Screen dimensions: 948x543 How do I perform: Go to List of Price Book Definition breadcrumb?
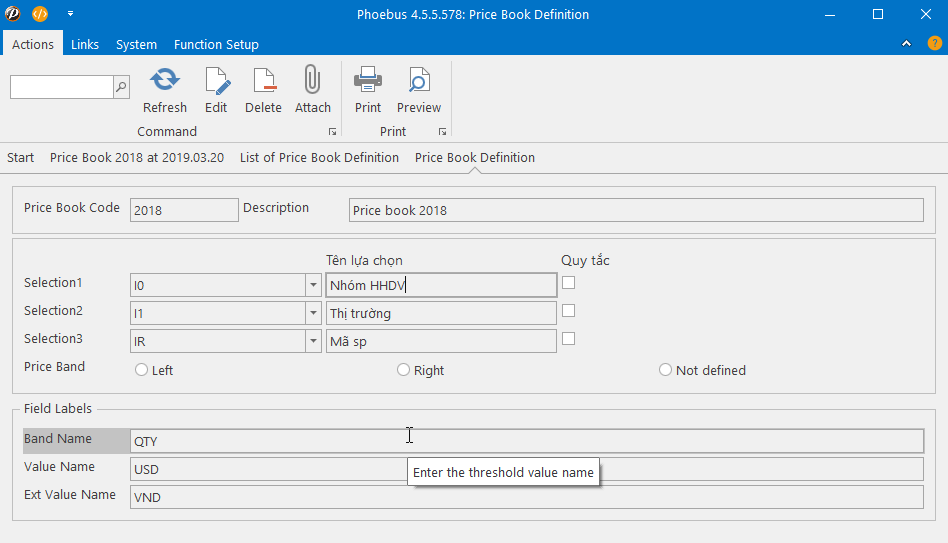click(x=319, y=157)
